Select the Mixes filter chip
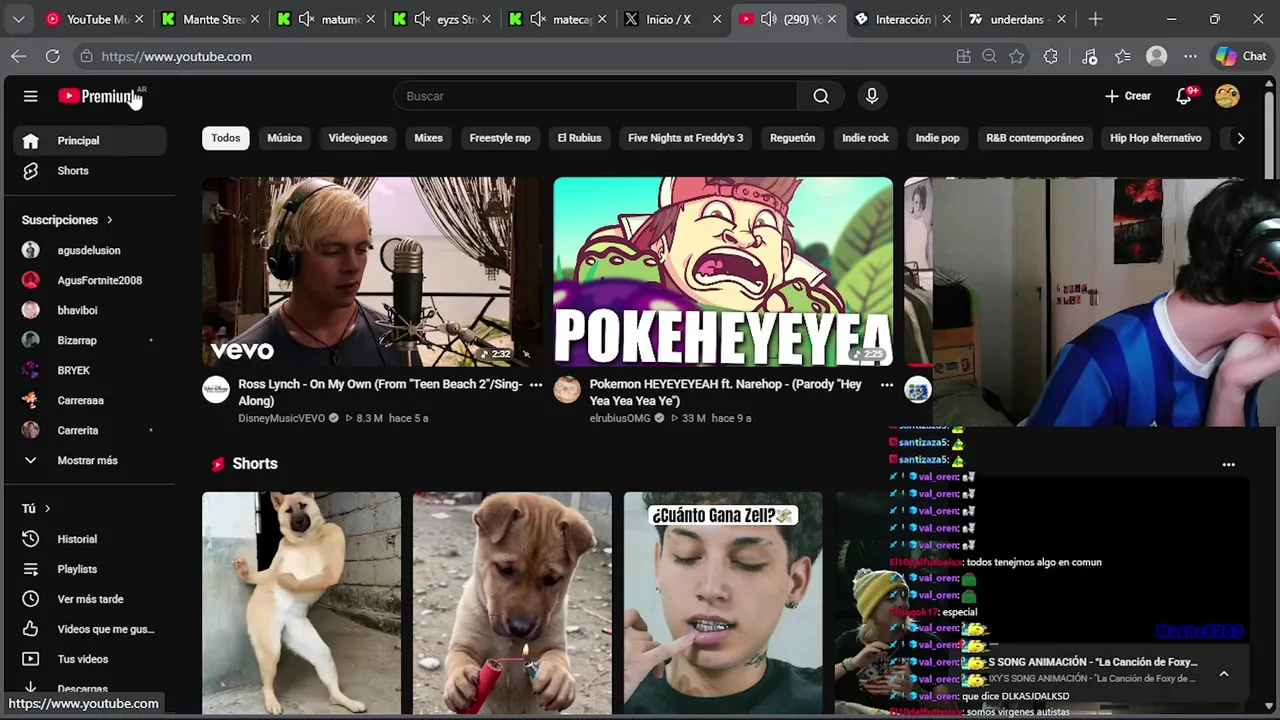The height and width of the screenshot is (720, 1280). pyautogui.click(x=428, y=138)
